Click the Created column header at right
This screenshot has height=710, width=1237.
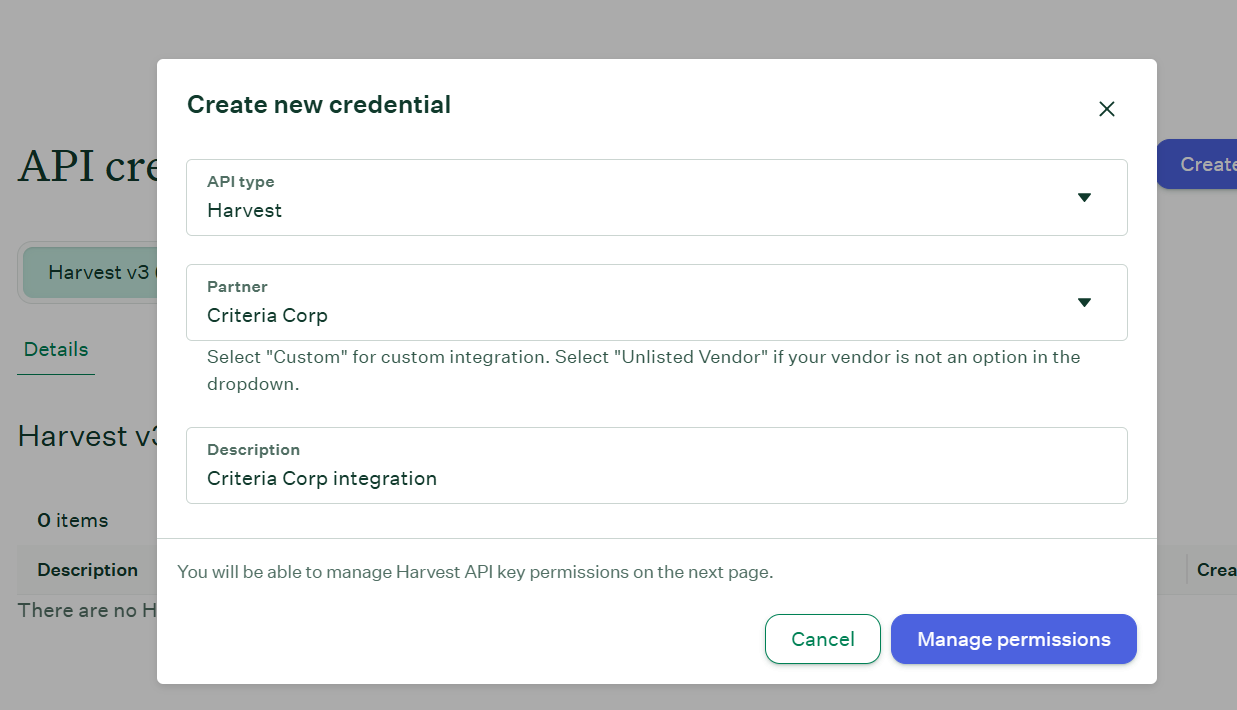[x=1216, y=570]
